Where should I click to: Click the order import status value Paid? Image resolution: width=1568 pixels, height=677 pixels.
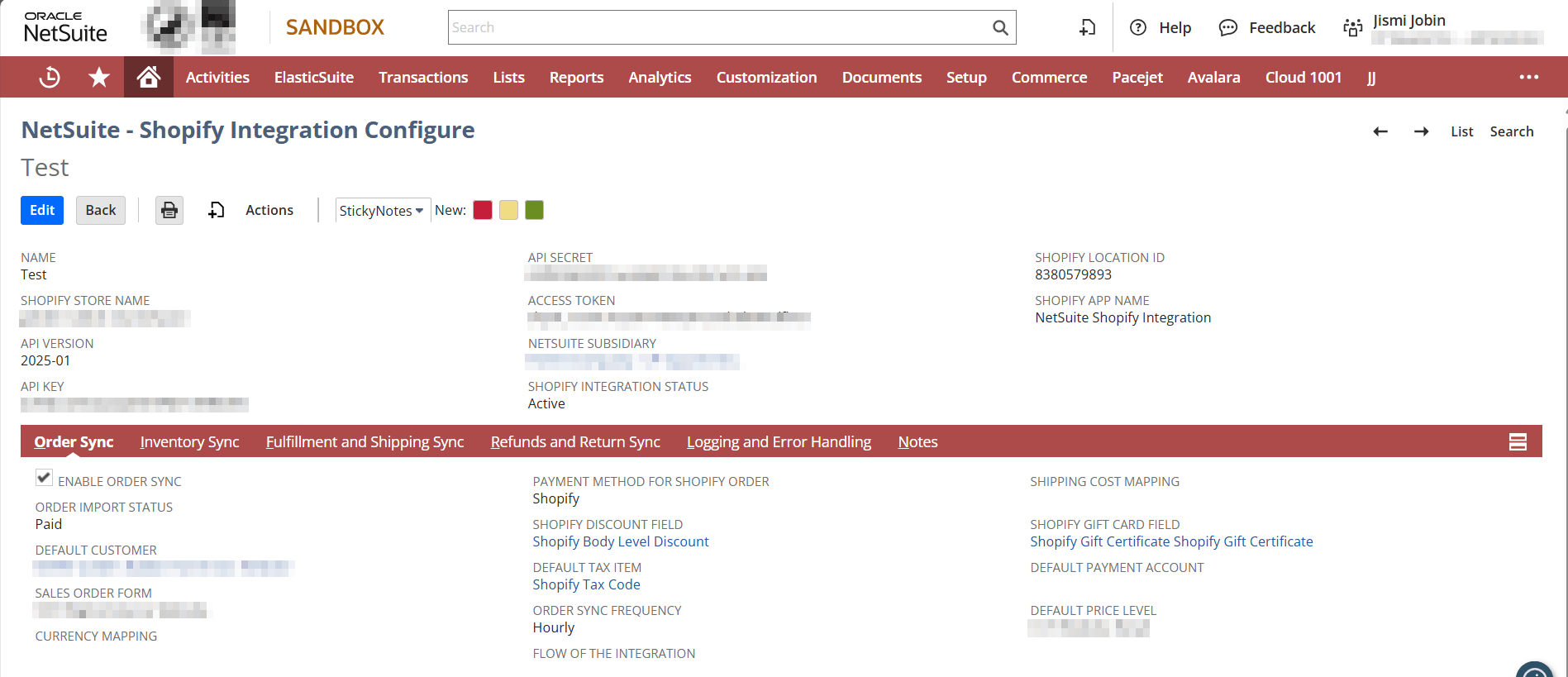(49, 524)
